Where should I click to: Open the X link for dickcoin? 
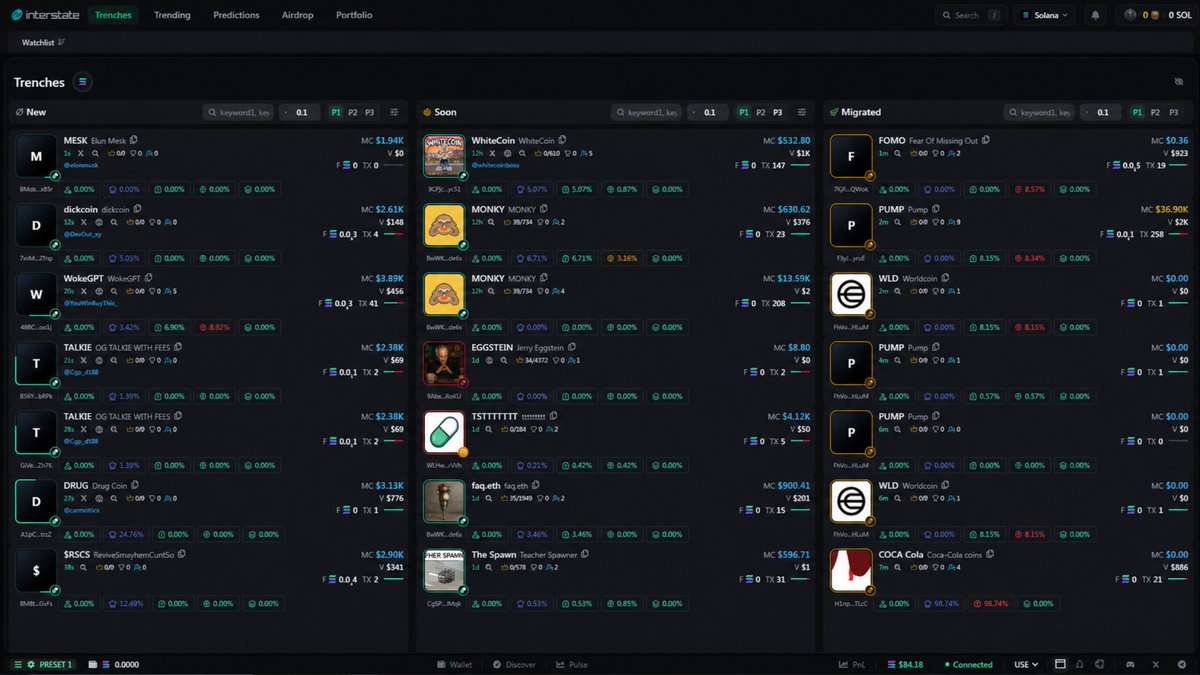pos(82,222)
